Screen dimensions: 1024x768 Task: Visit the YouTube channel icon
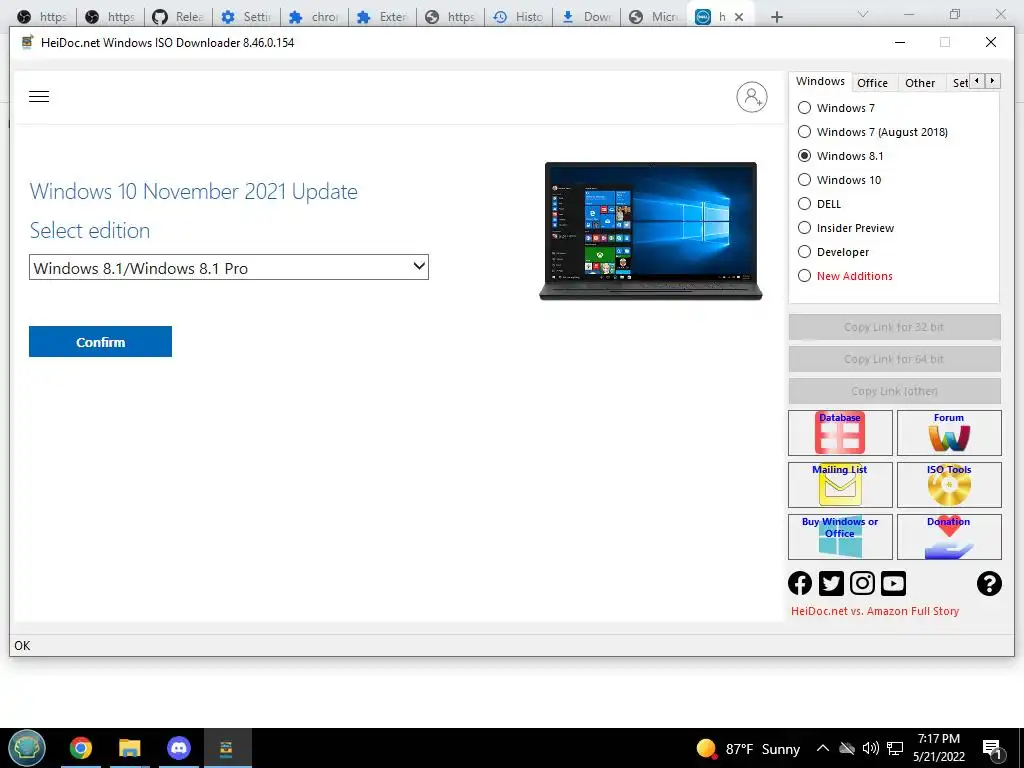[x=893, y=583]
